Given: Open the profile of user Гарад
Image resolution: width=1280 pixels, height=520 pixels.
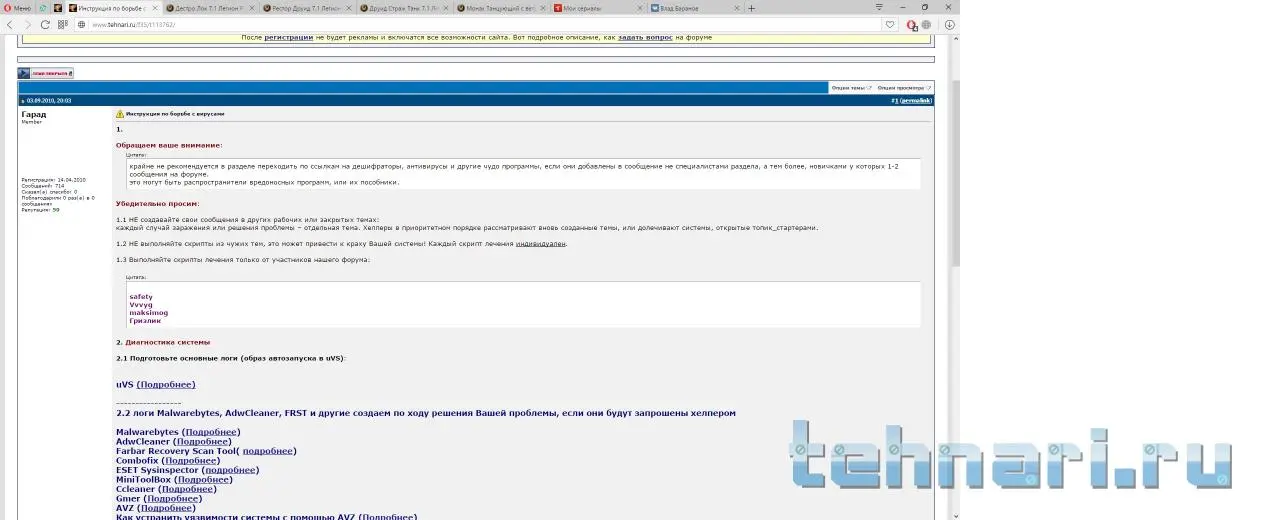Looking at the screenshot, I should [34, 114].
